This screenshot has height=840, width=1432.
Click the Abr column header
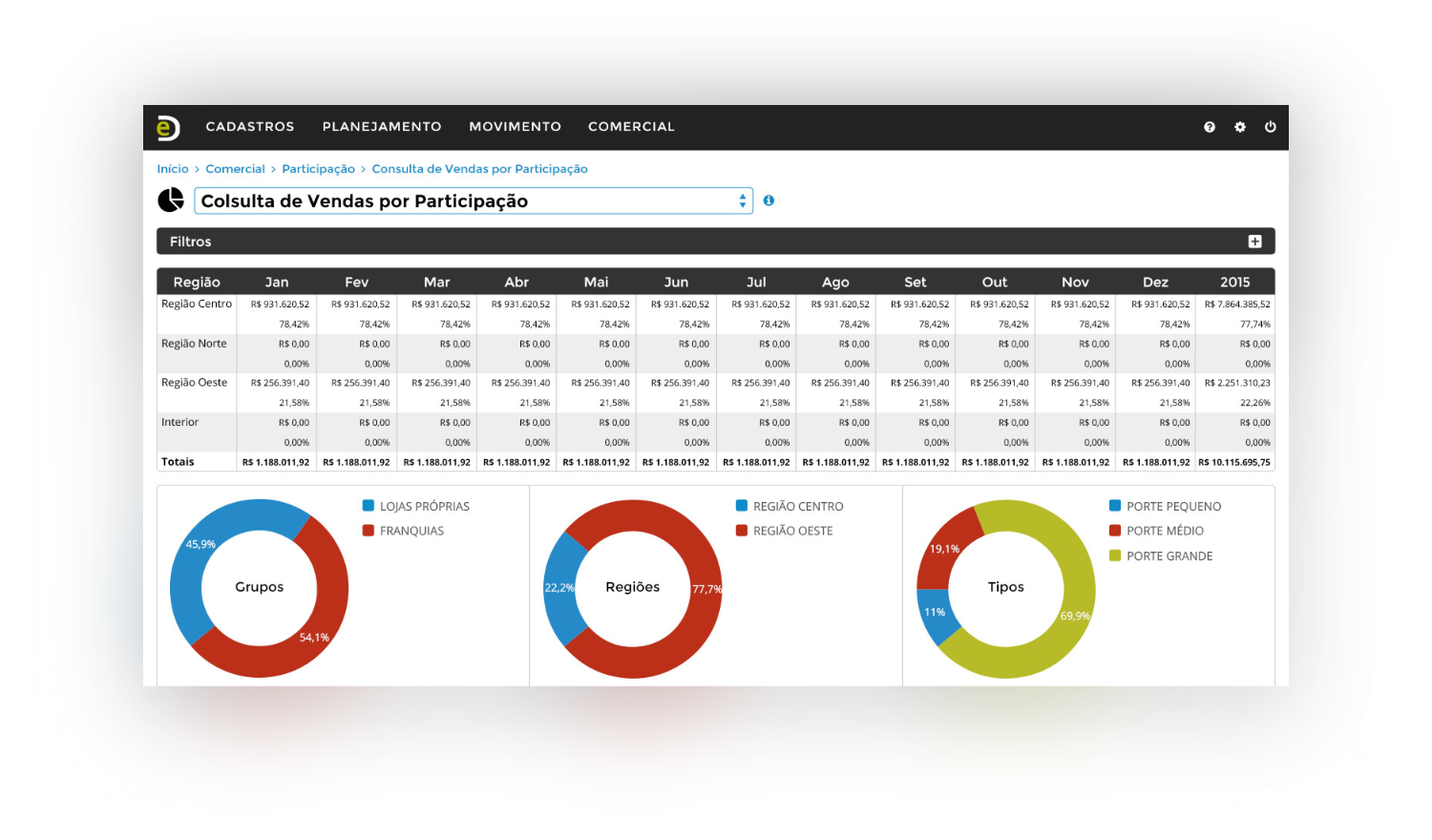pyautogui.click(x=516, y=282)
